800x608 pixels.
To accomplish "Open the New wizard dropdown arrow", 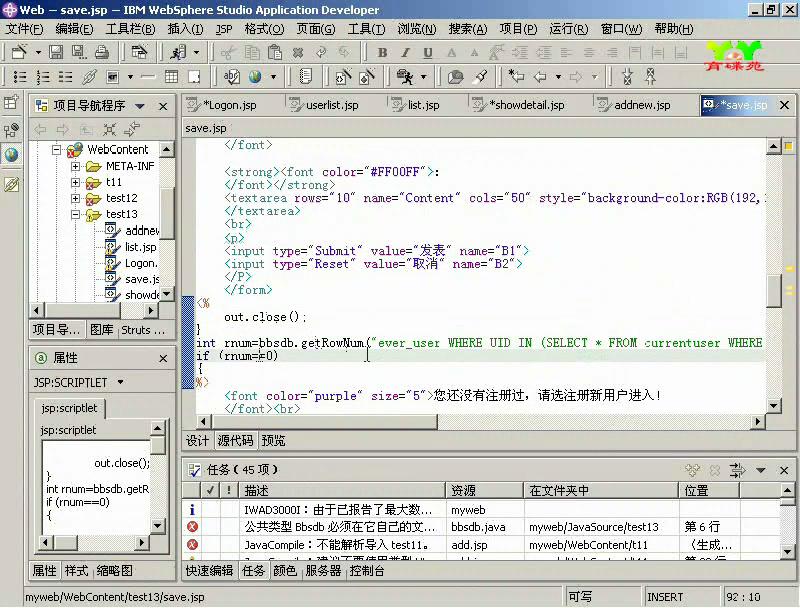I will [38, 53].
